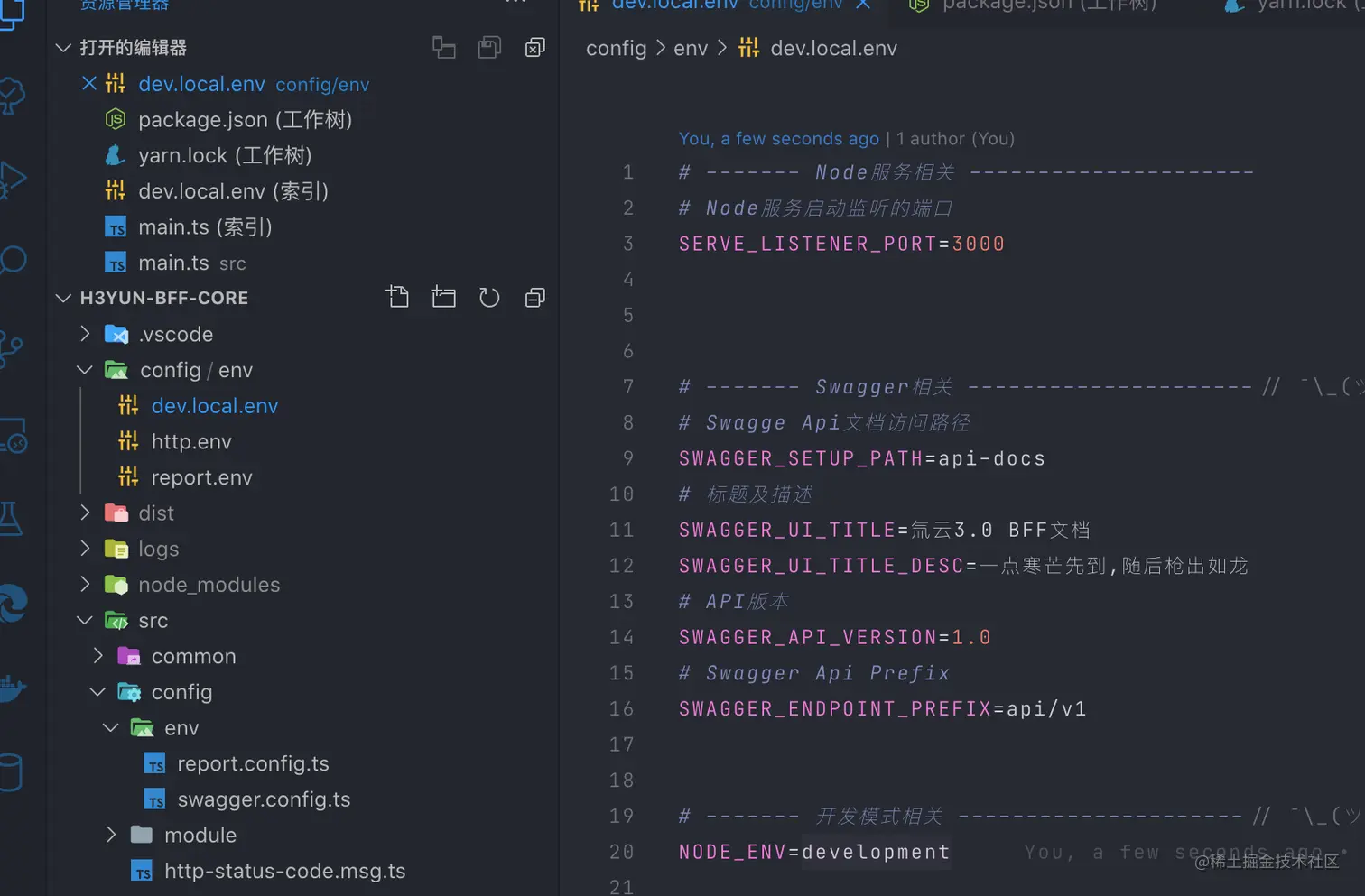The width and height of the screenshot is (1365, 896).
Task: Create new folder in H3YUN-BFF-CORE
Action: pos(443,297)
